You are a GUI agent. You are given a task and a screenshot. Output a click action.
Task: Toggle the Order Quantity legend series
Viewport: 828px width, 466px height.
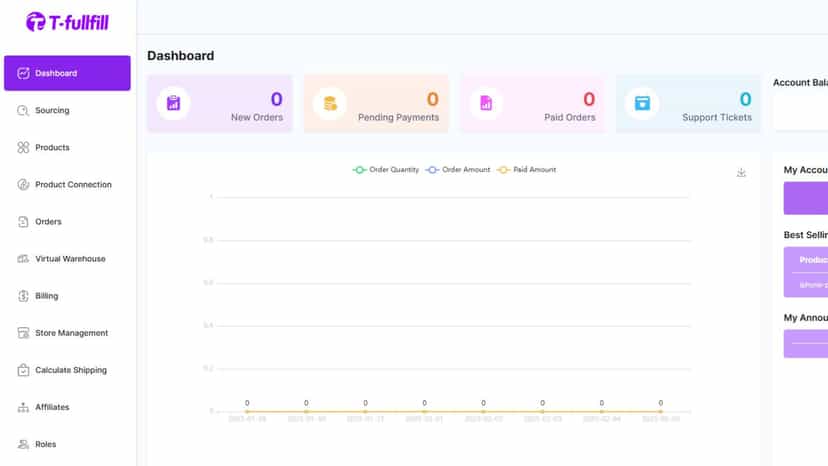[385, 170]
